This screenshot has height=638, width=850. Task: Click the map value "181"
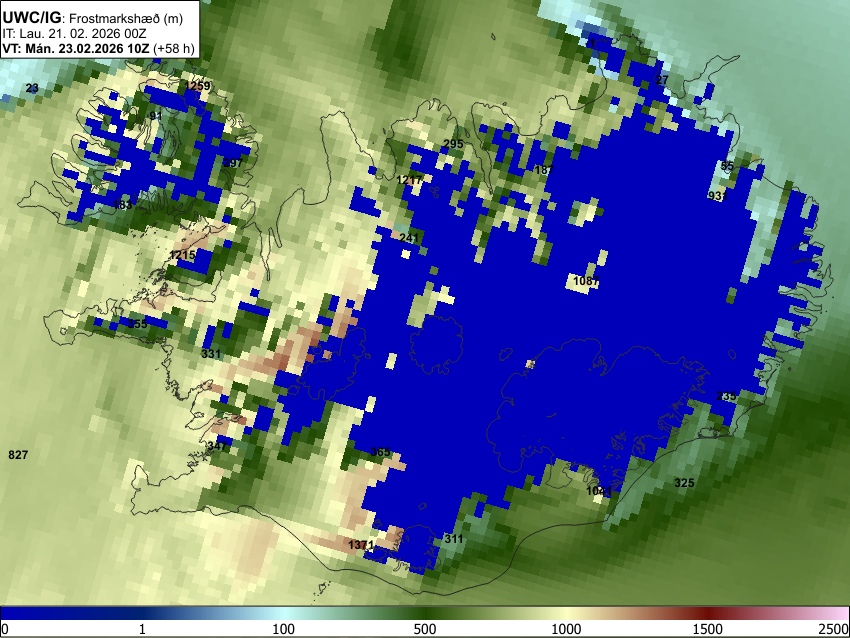544,170
